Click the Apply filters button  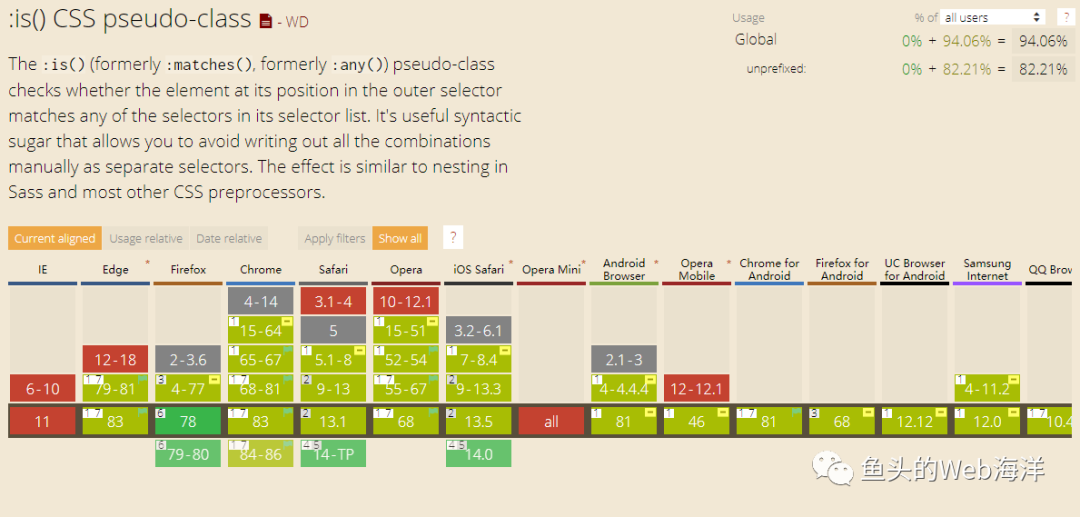335,239
